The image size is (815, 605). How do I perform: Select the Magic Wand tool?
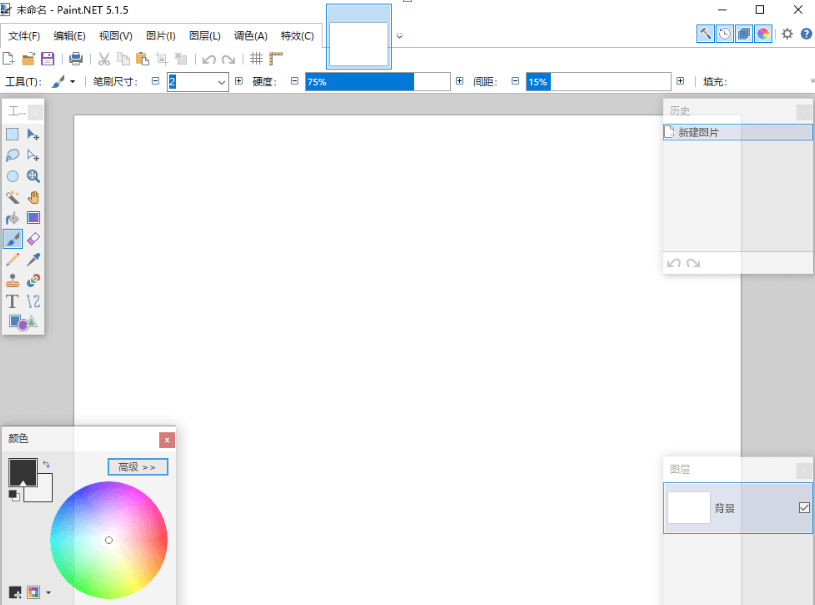tap(12, 197)
